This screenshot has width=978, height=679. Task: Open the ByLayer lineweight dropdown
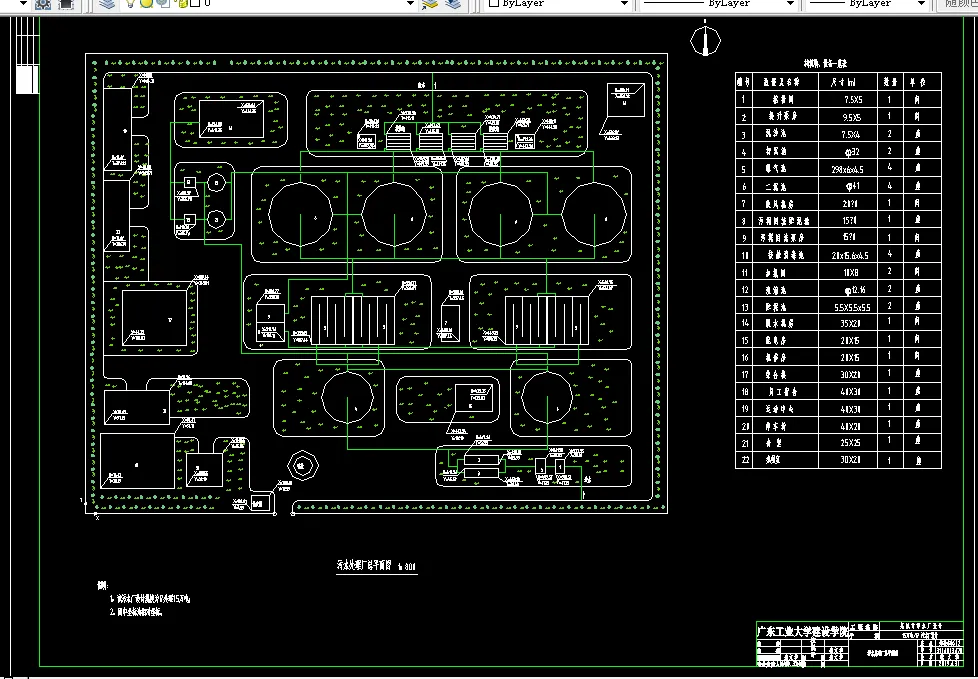(921, 3)
